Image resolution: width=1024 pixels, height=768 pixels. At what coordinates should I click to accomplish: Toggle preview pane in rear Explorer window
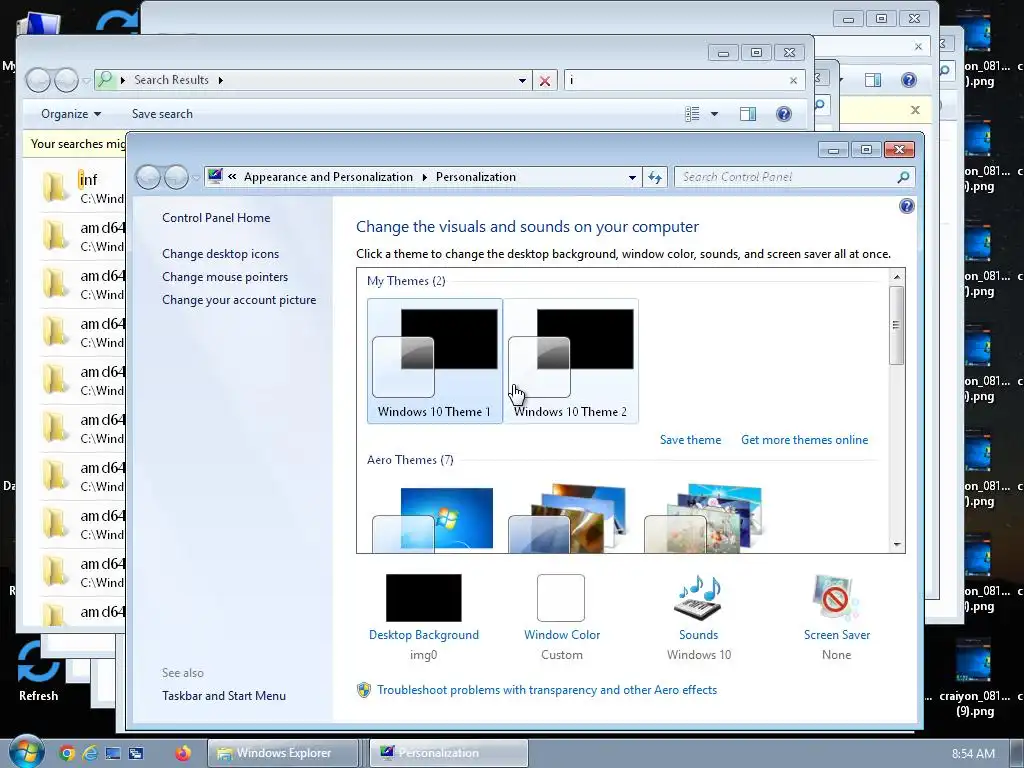[x=872, y=80]
